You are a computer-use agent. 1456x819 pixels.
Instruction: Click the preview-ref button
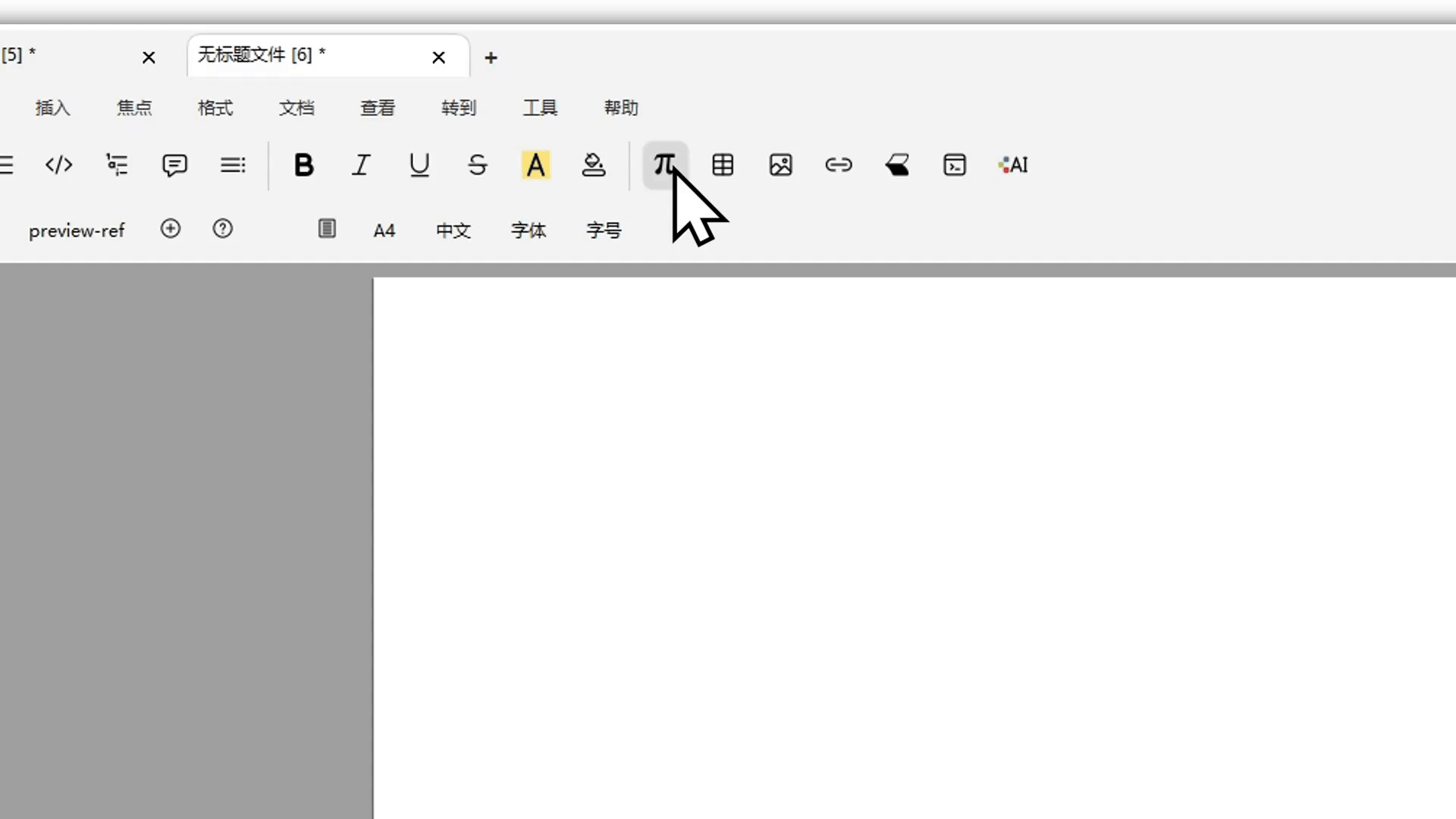(x=77, y=231)
